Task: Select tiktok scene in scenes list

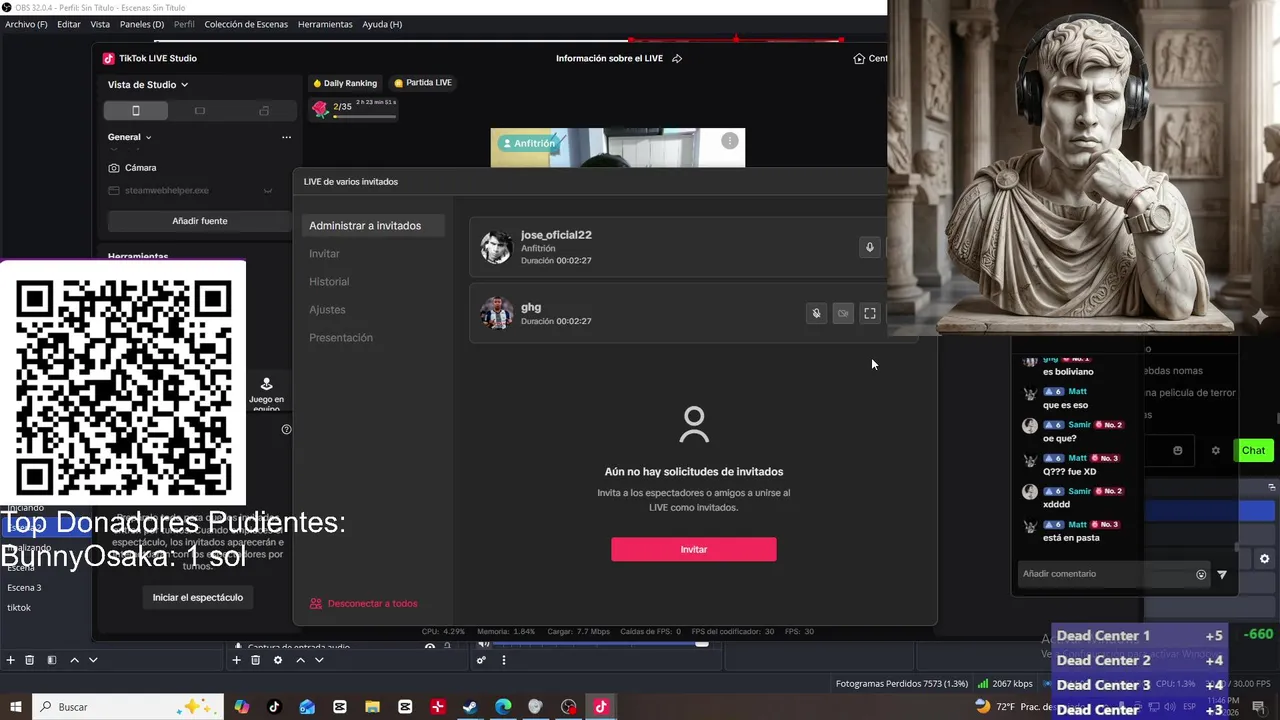Action: 19,608
